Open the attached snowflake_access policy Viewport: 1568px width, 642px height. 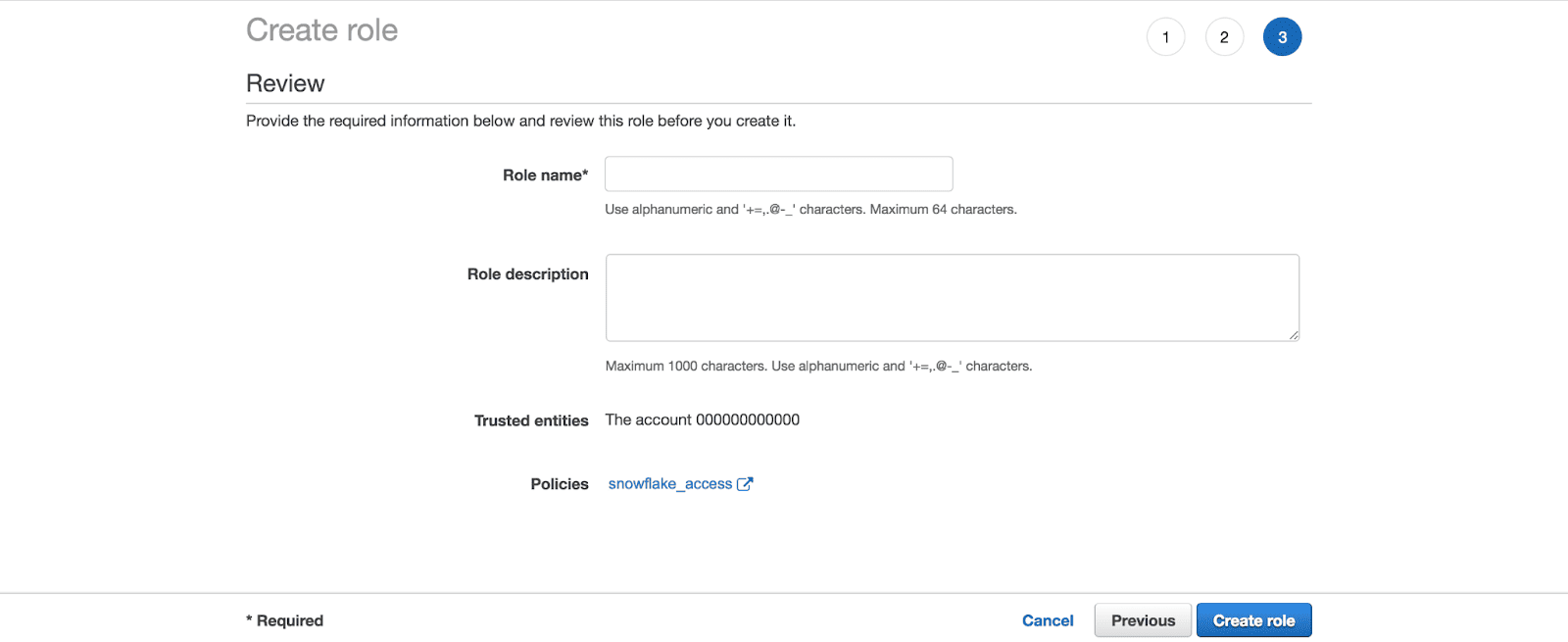pos(669,483)
